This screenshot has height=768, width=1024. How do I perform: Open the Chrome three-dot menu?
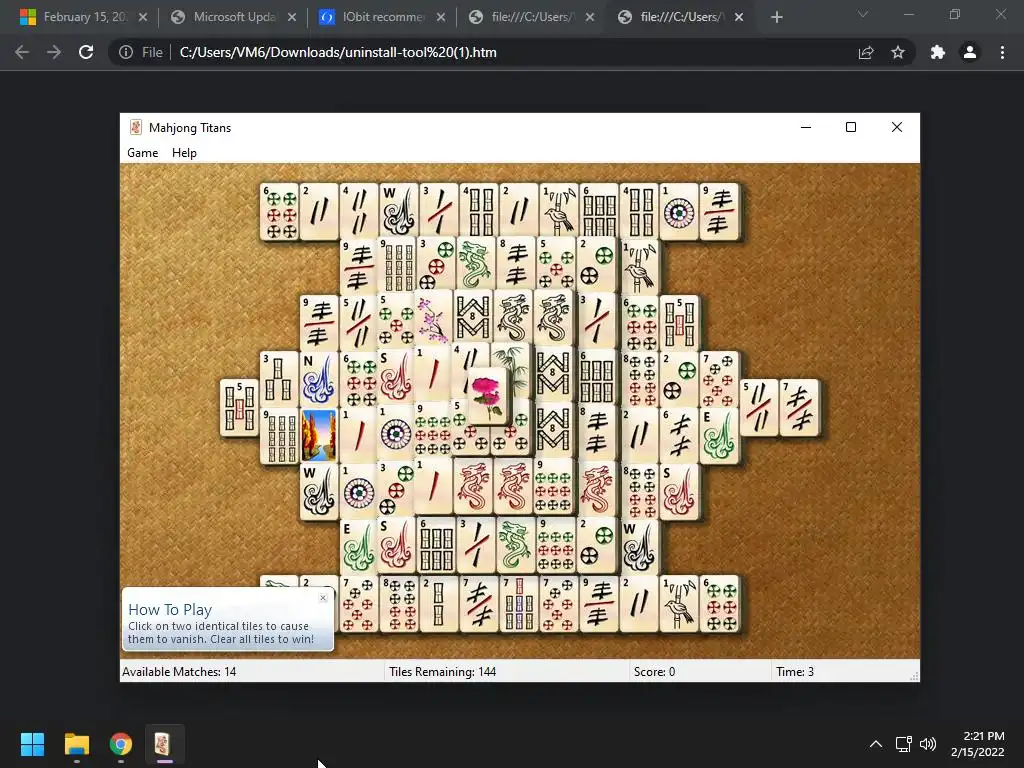click(1002, 52)
